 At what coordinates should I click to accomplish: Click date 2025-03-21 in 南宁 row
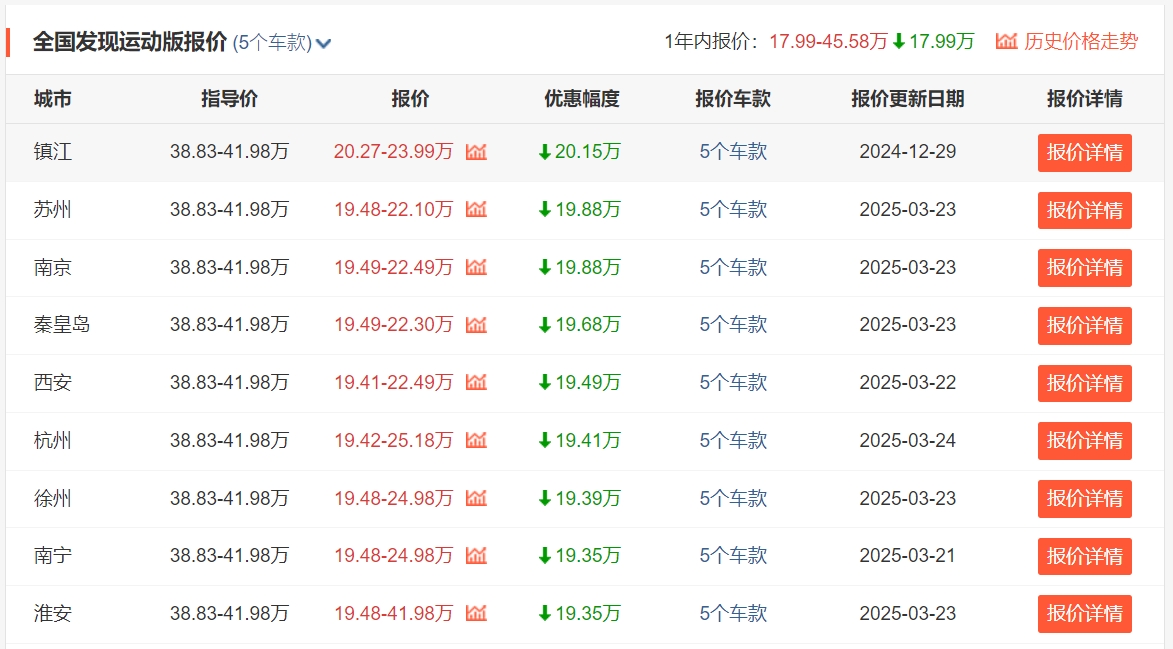click(907, 556)
